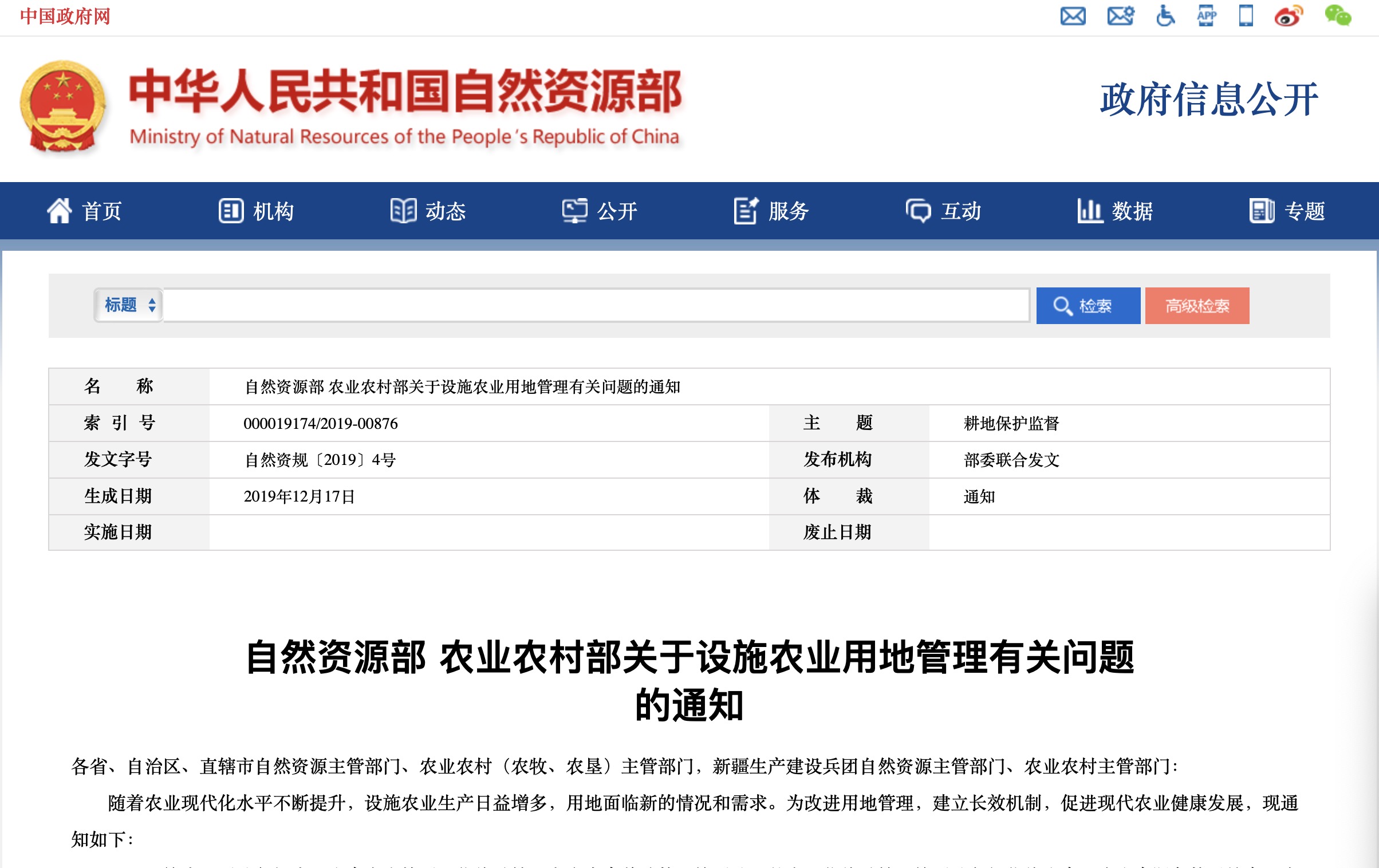Go to the 公开 navigation item
1379x868 pixels.
pos(600,211)
